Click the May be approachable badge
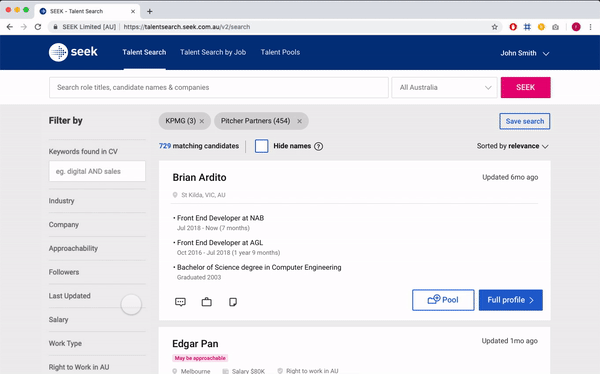 pyautogui.click(x=200, y=358)
